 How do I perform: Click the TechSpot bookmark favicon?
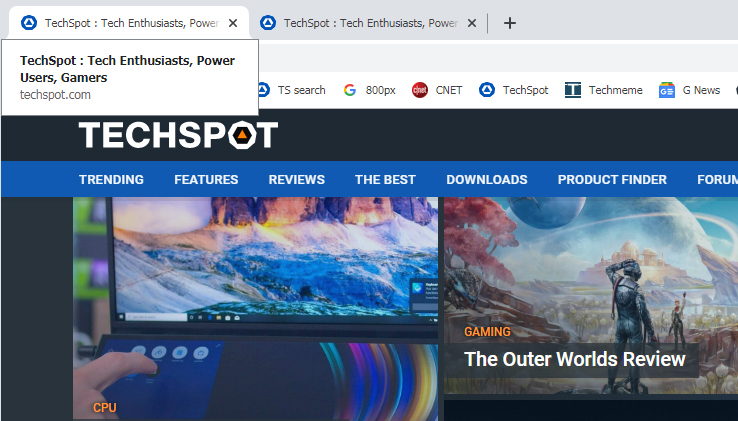tap(487, 90)
